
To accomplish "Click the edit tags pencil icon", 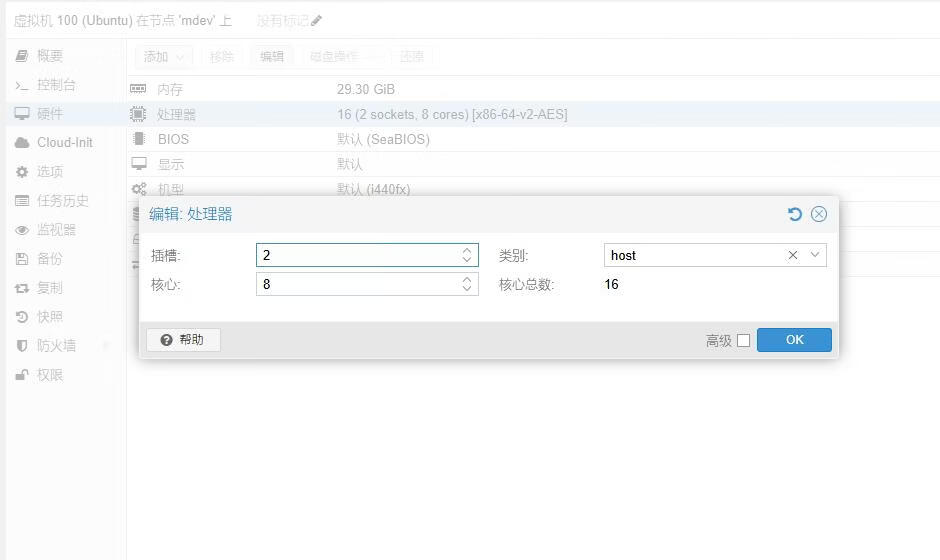I will [317, 20].
